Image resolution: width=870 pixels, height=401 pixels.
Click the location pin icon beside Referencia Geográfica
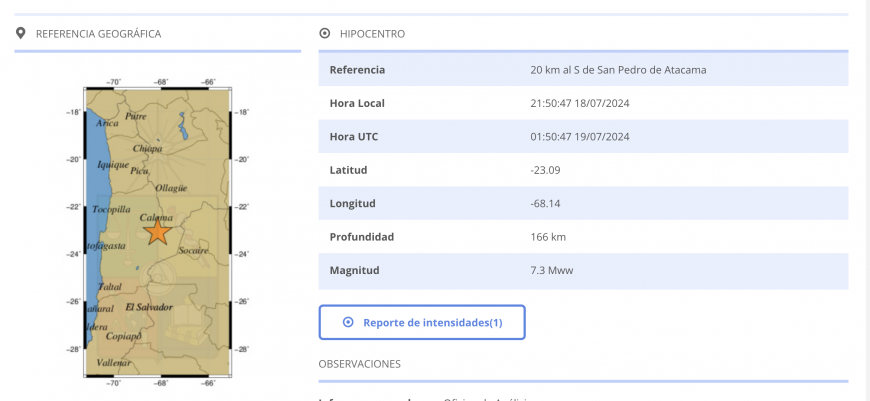point(20,34)
